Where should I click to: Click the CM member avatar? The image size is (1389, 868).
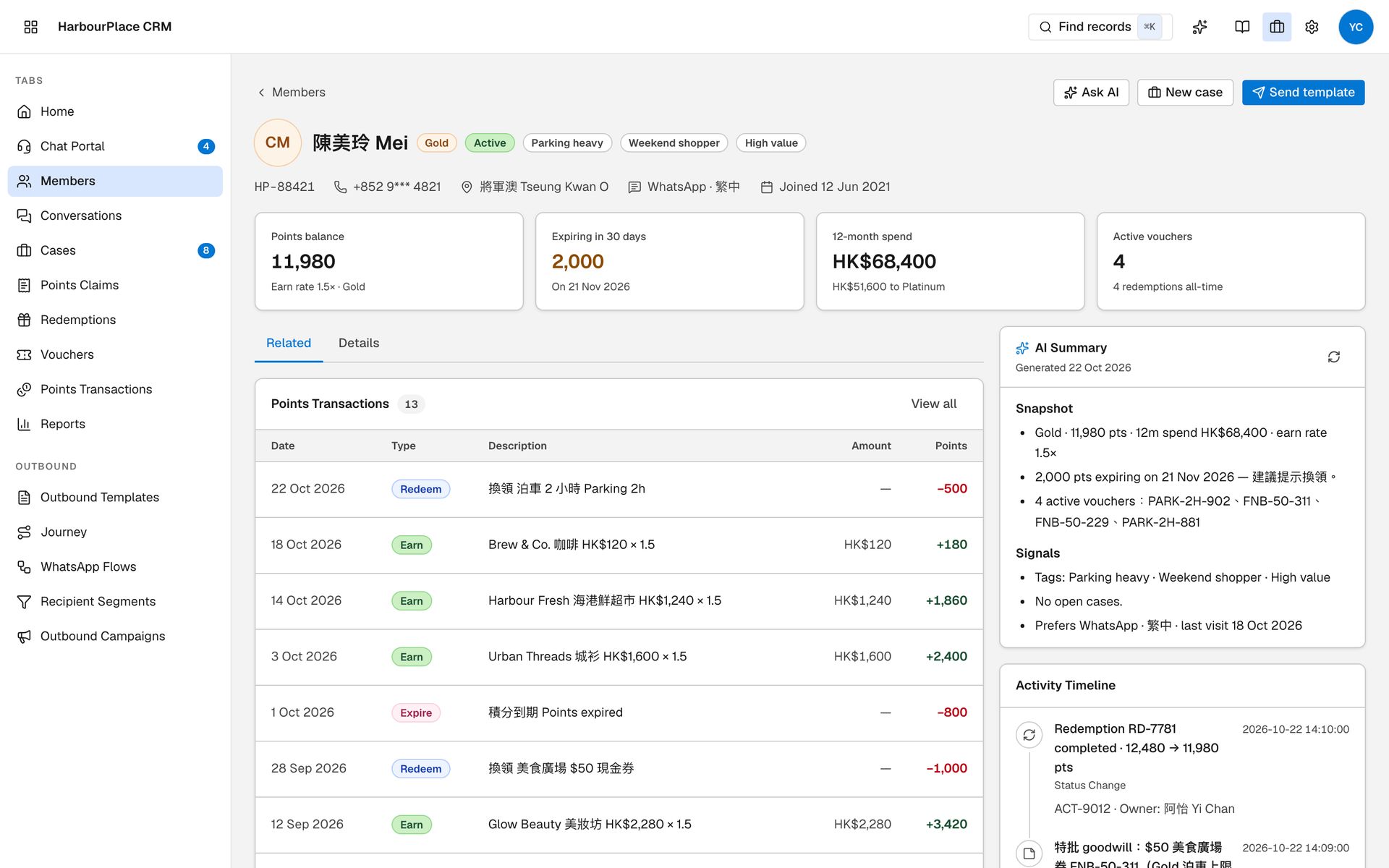pyautogui.click(x=277, y=142)
